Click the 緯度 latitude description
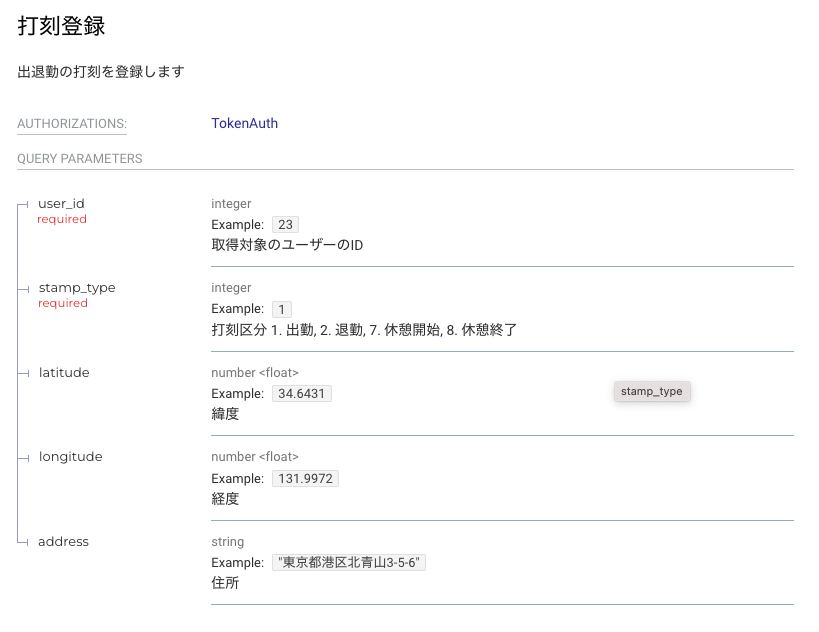Viewport: 819px width, 632px height. click(x=225, y=414)
